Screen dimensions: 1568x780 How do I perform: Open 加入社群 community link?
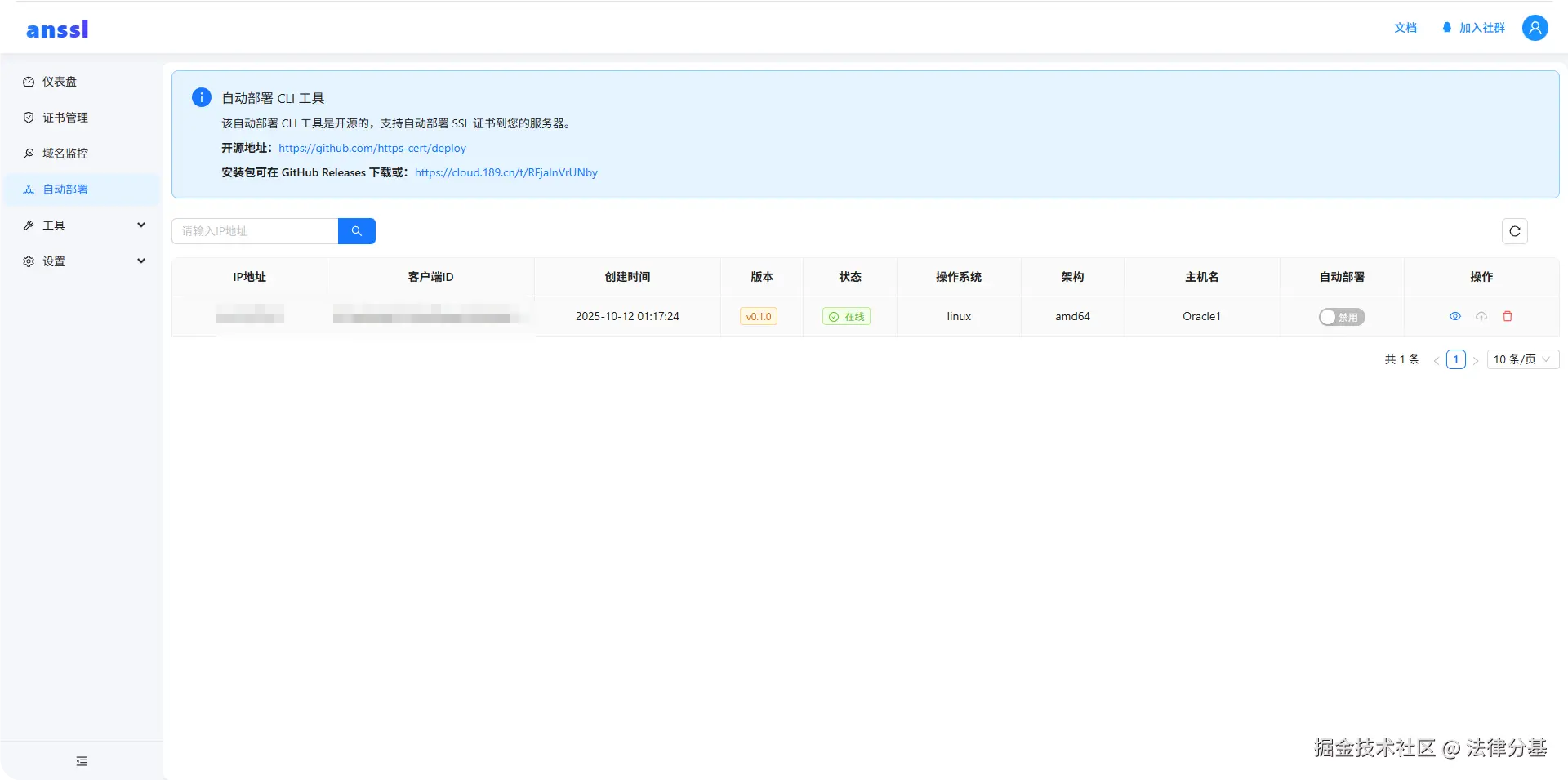[x=1473, y=28]
